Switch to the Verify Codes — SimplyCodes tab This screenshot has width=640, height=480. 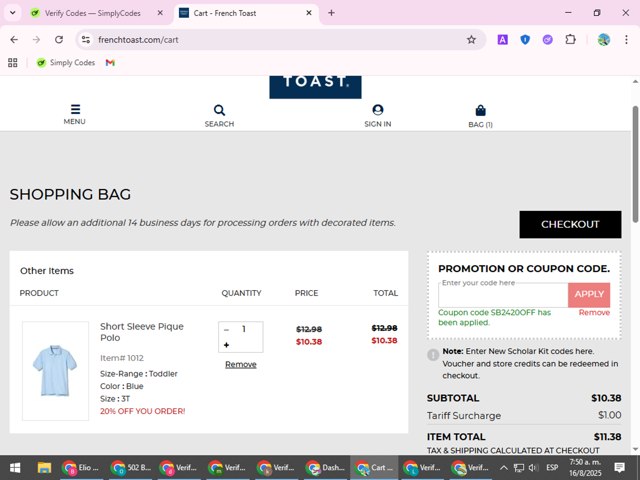pyautogui.click(x=93, y=13)
